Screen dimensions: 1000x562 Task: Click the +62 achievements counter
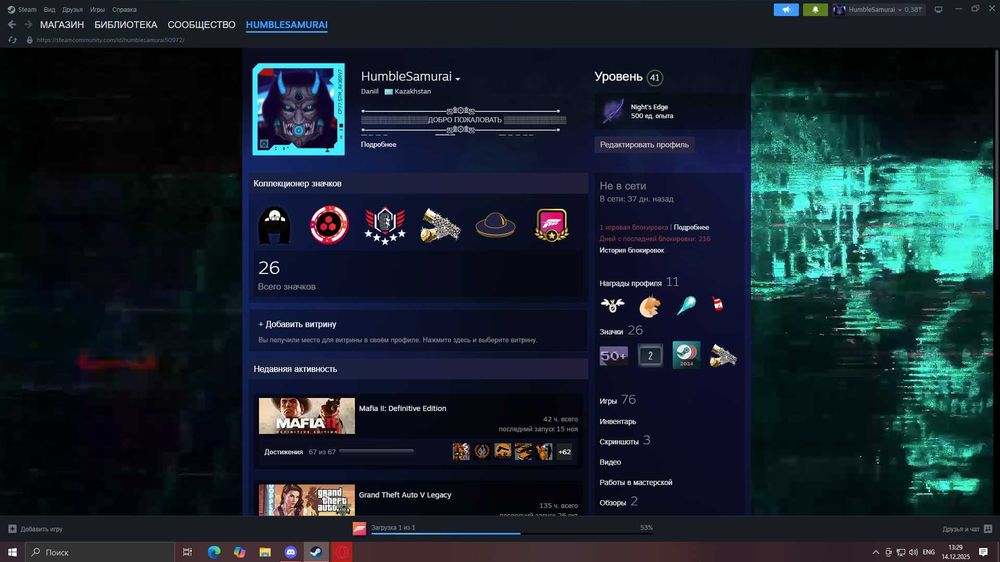(564, 452)
